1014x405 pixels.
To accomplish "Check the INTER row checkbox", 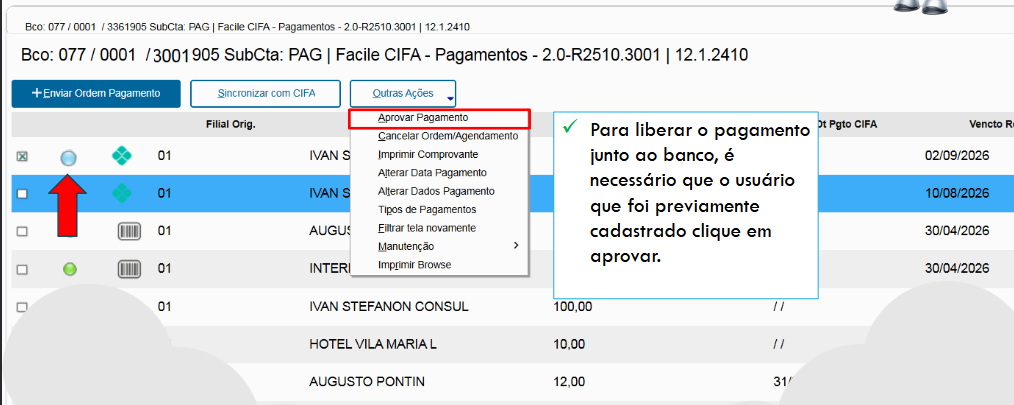I will [x=22, y=268].
